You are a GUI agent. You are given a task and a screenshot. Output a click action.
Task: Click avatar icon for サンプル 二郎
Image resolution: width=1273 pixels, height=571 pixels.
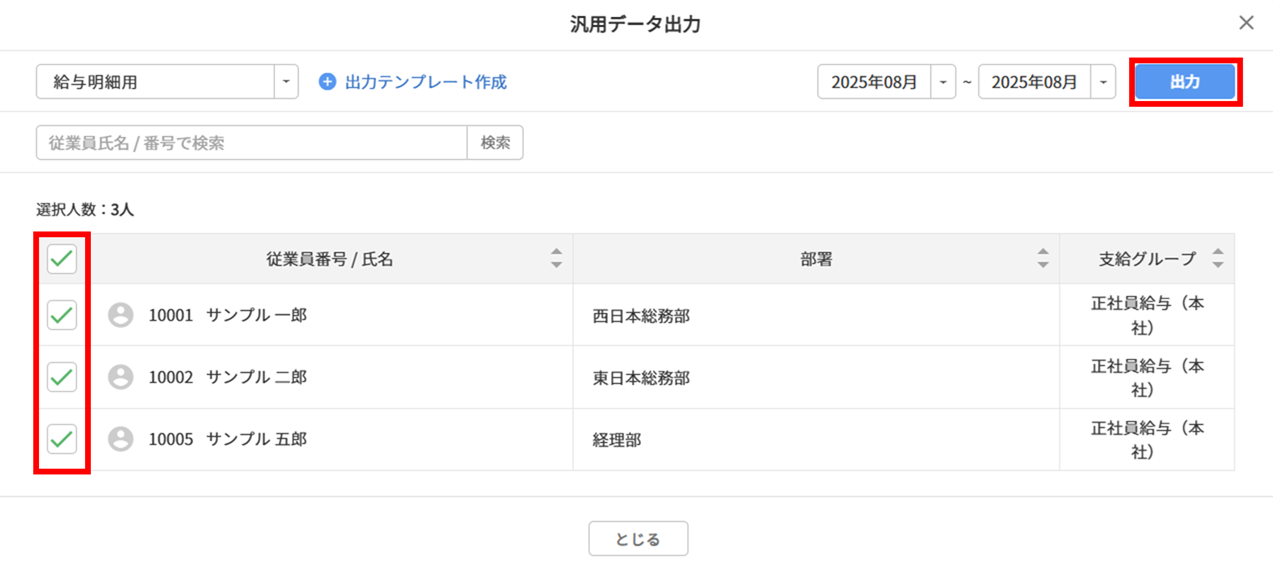[121, 377]
